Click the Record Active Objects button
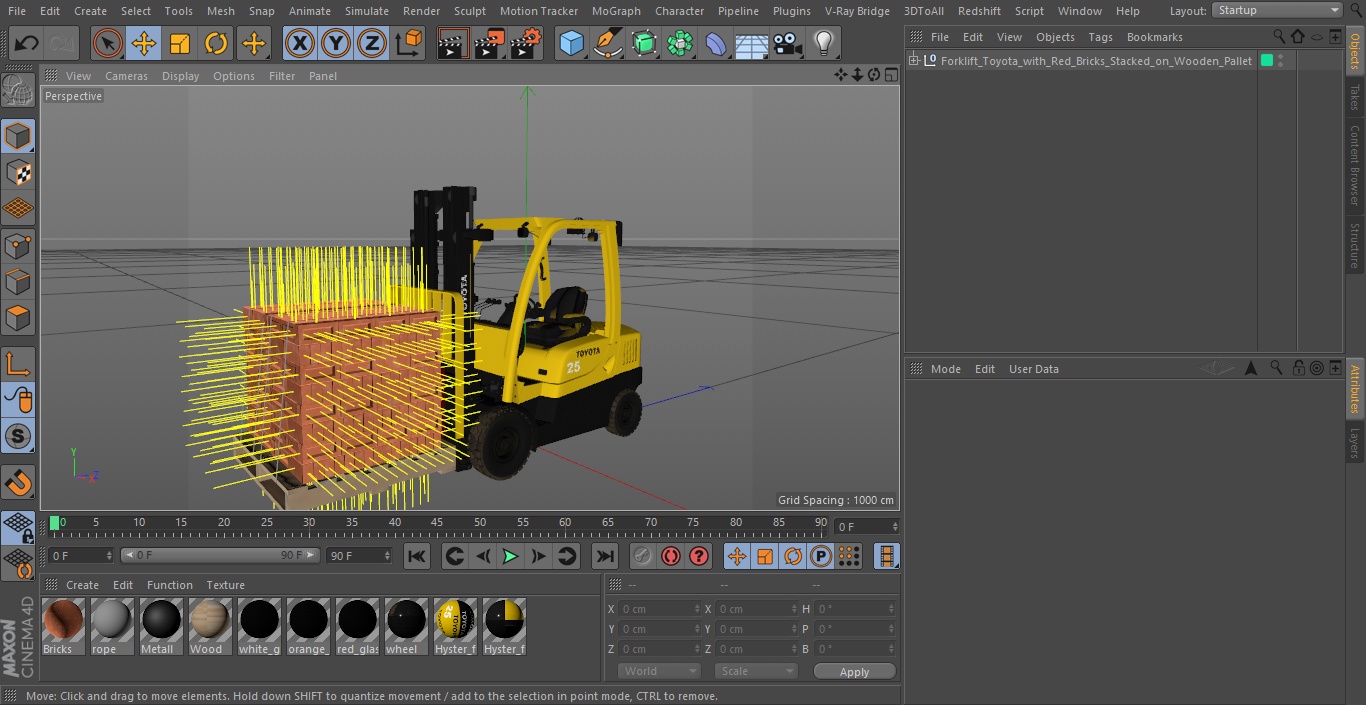 point(643,556)
